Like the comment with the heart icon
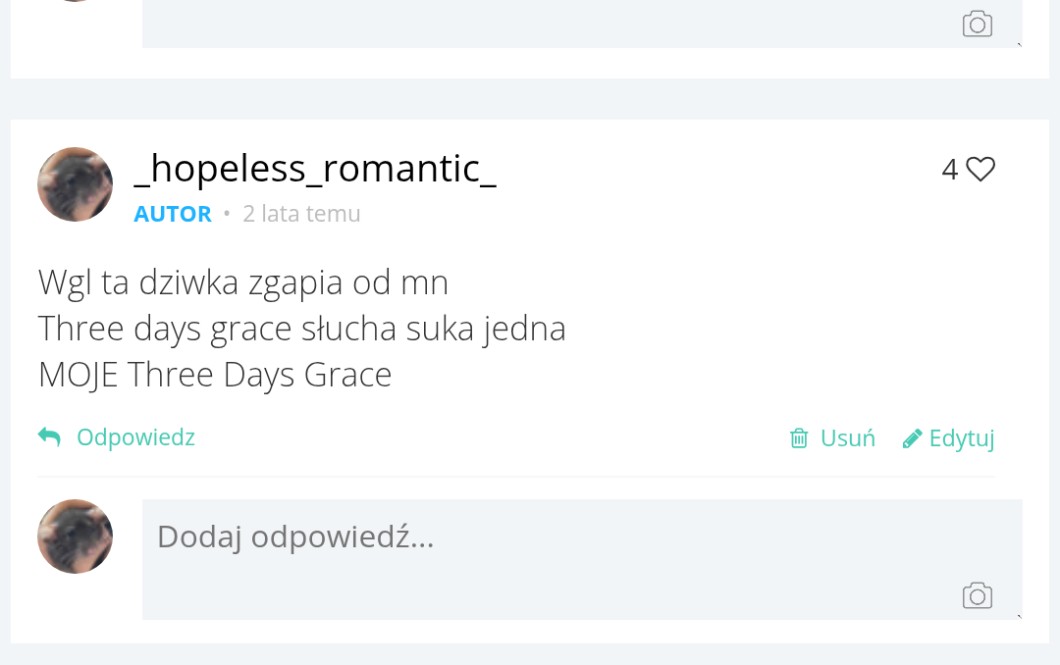Viewport: 1060px width, 665px height. (x=980, y=170)
